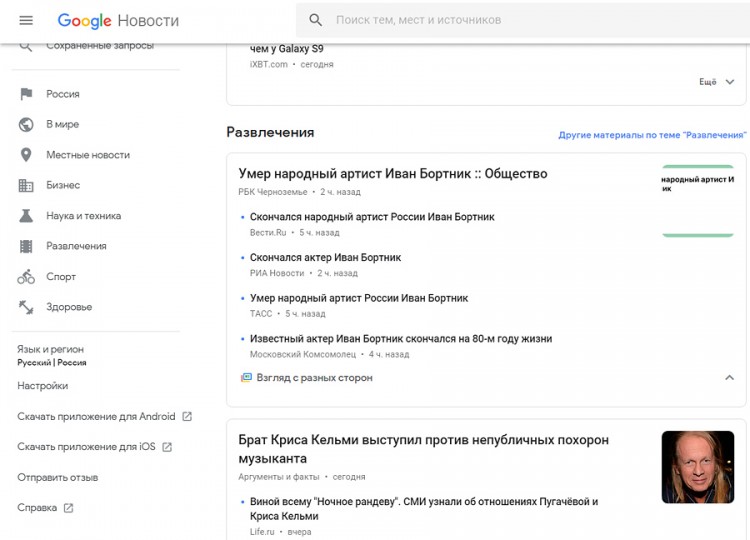Viewport: 750px width, 540px height.
Task: Click the film strip icon for Развлечения
Action: coord(26,246)
